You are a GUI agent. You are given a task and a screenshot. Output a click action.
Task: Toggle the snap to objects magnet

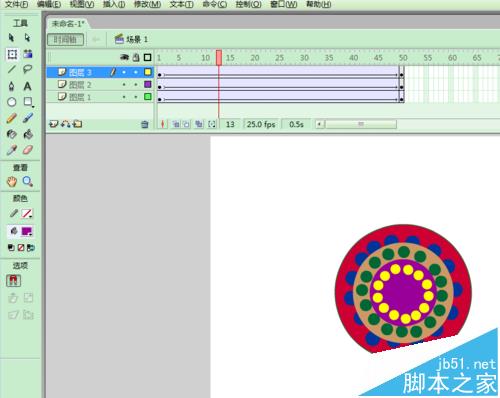13,281
